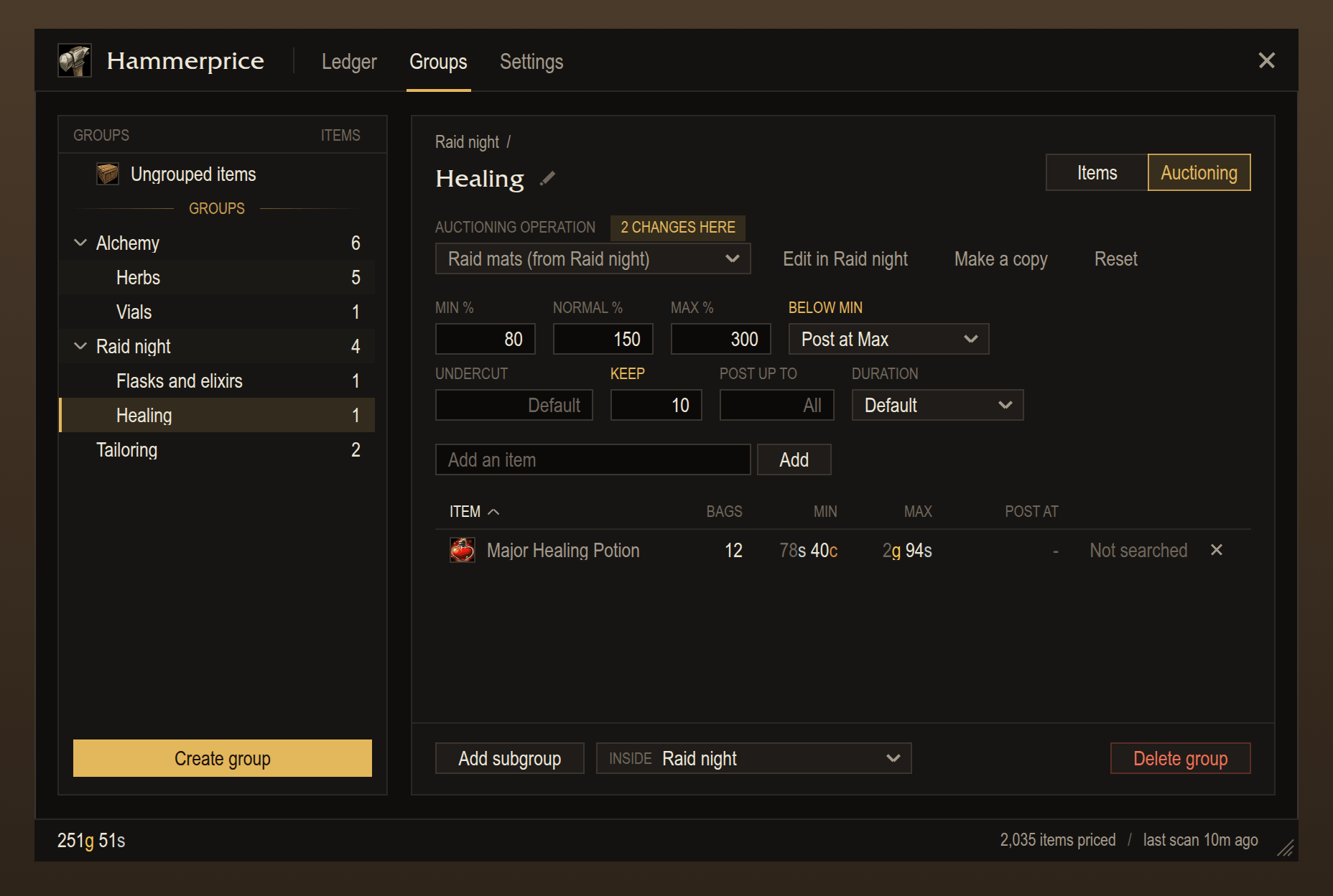Click the Hammerprice hammer logo icon
Screen dimensions: 1333x896
[x=75, y=60]
